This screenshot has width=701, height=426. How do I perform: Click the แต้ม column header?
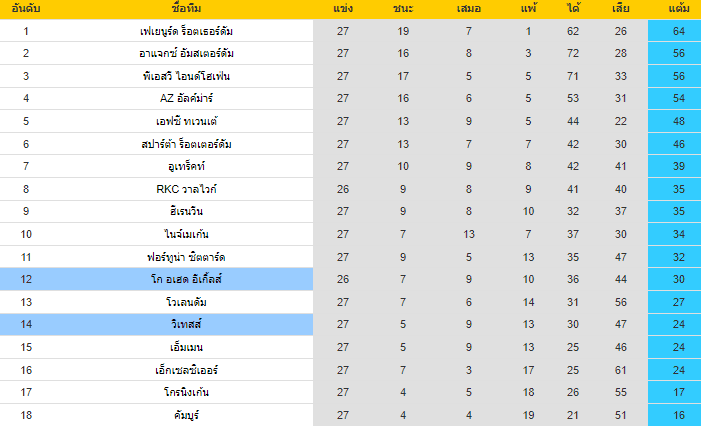point(678,9)
